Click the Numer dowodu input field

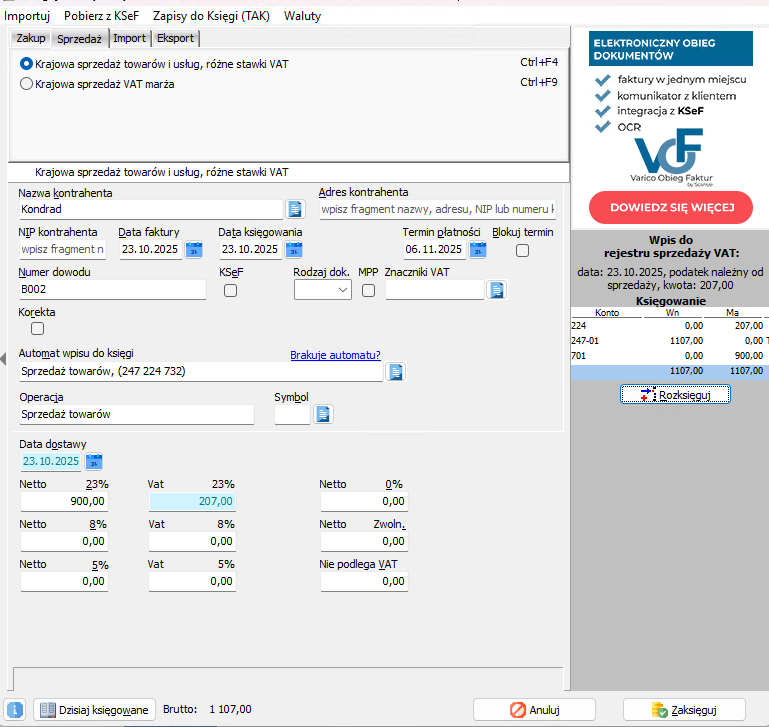tap(112, 290)
